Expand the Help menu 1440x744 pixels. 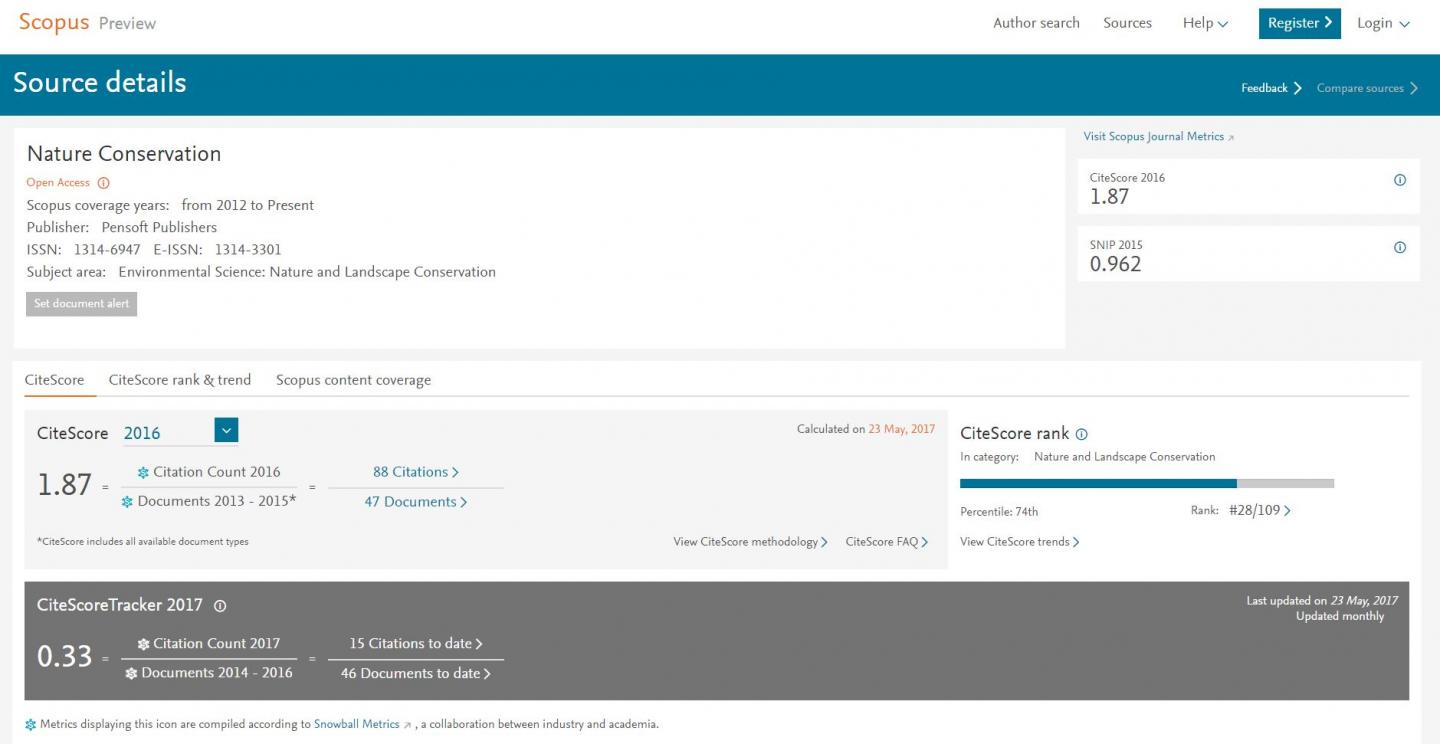1204,23
